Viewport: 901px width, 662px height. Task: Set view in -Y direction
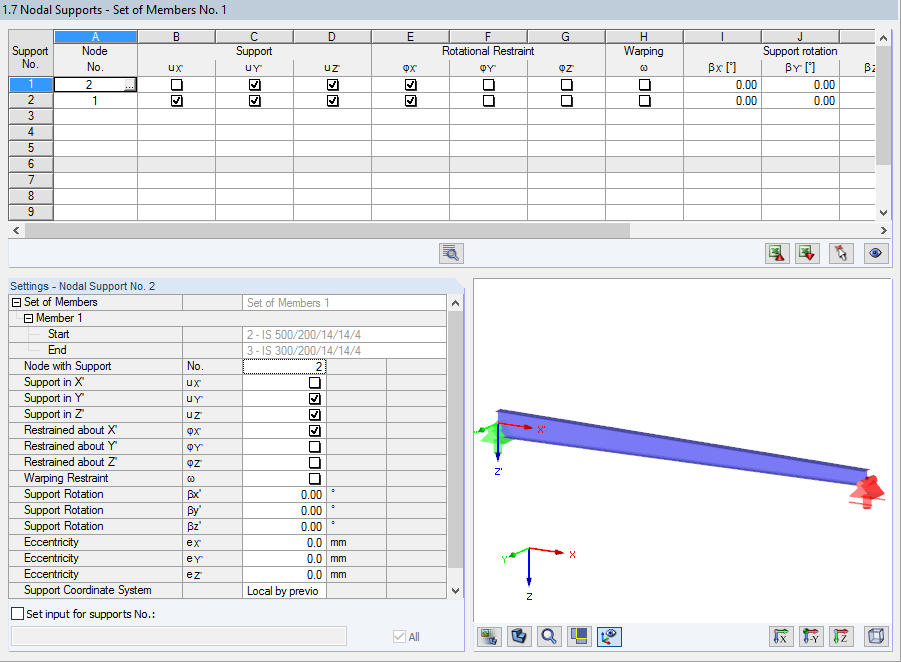pos(811,636)
